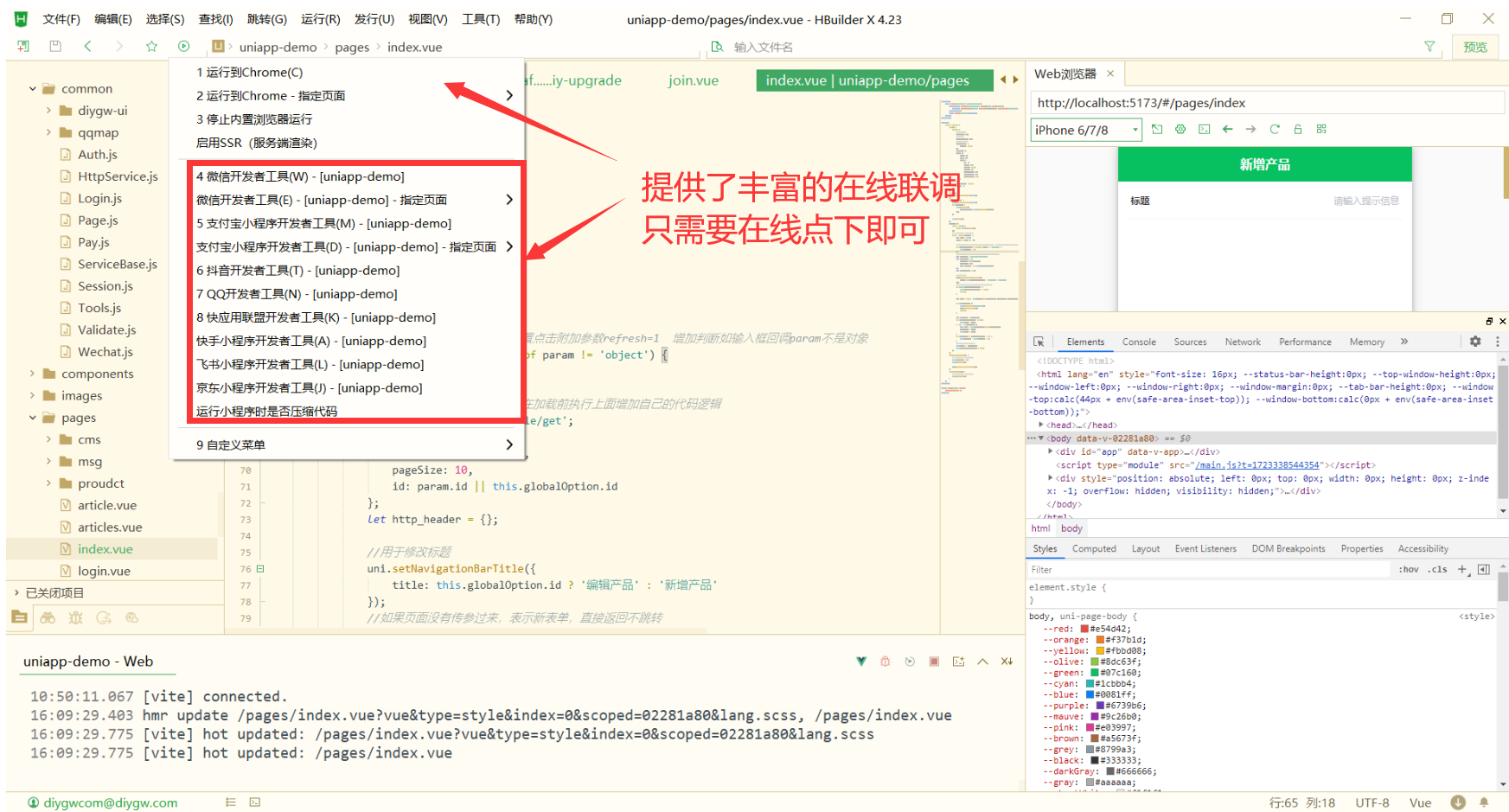The image size is (1509, 812).
Task: Toggle .cls class editor
Action: pyautogui.click(x=1437, y=569)
